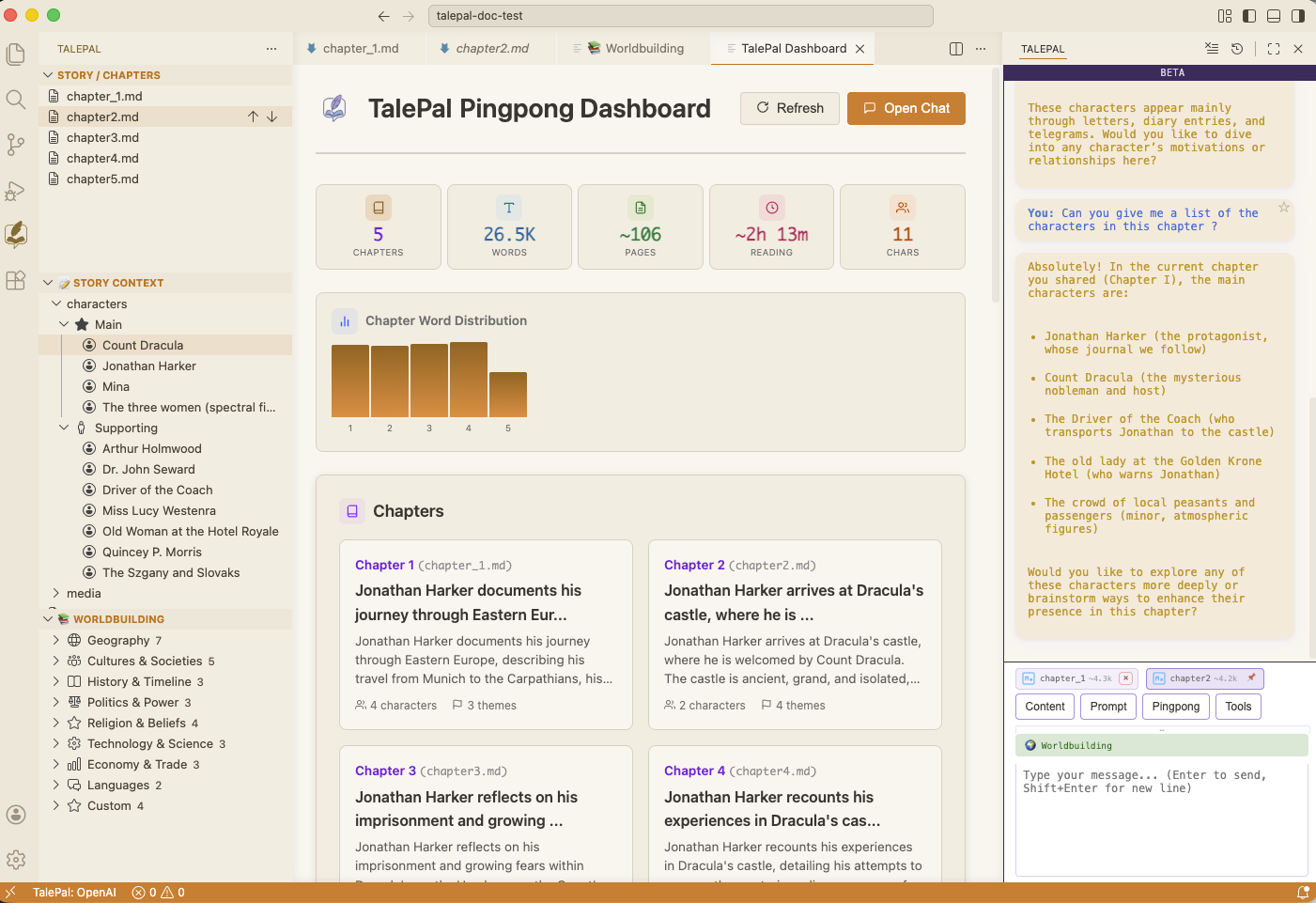Collapse the characters tree node
The image size is (1316, 903).
pos(56,304)
